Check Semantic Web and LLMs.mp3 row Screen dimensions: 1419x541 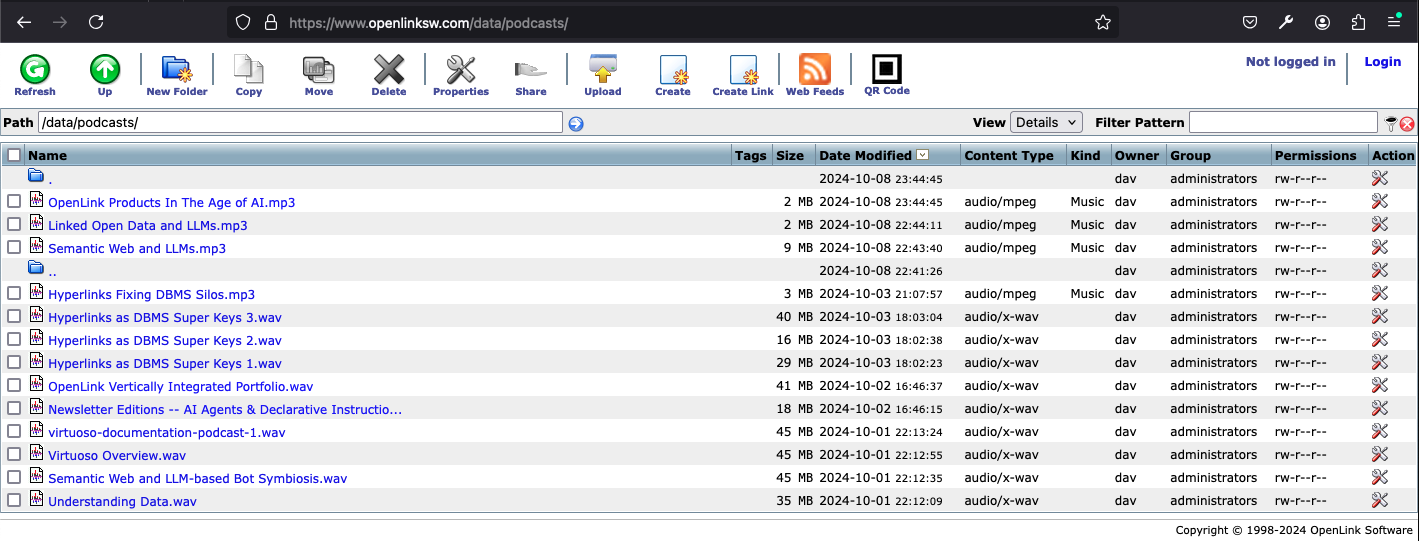pos(14,247)
